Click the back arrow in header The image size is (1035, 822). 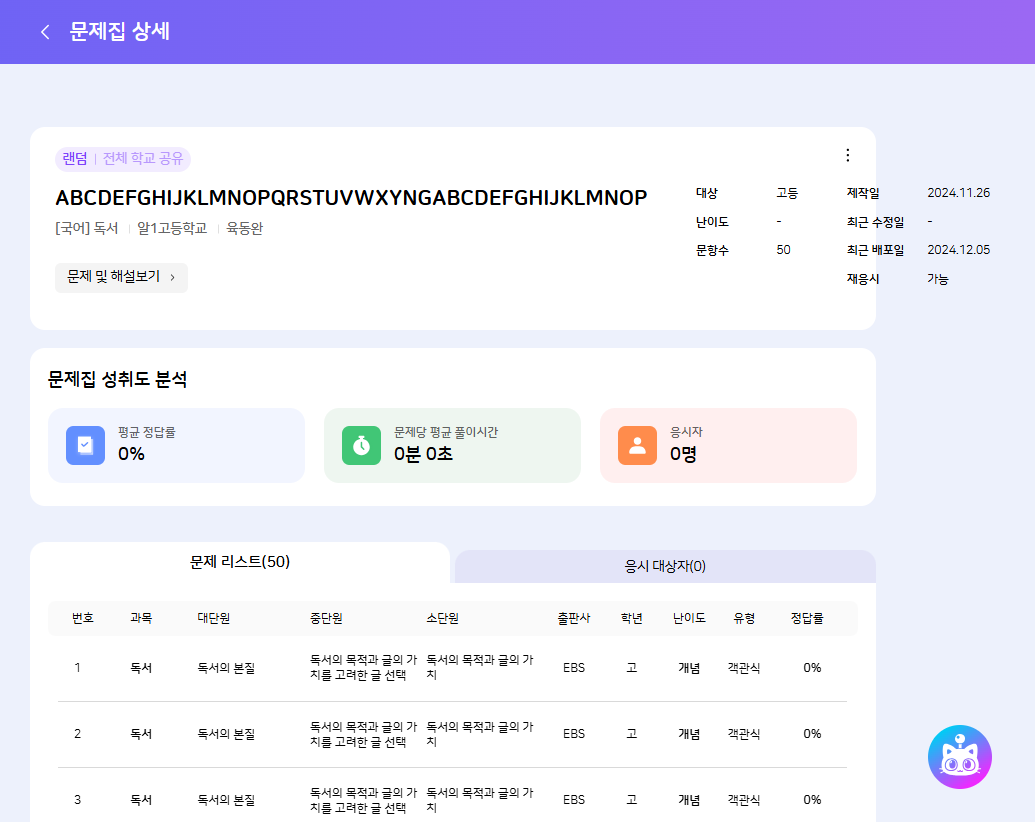(44, 32)
